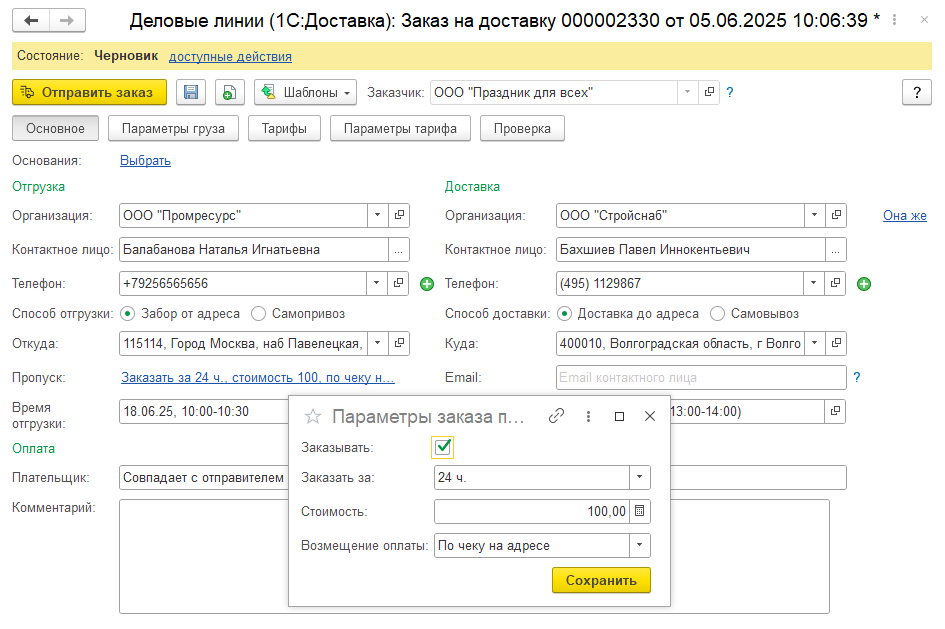Image resolution: width=945 pixels, height=629 pixels.
Task: Switch to the Параметры груза tab
Action: (173, 128)
